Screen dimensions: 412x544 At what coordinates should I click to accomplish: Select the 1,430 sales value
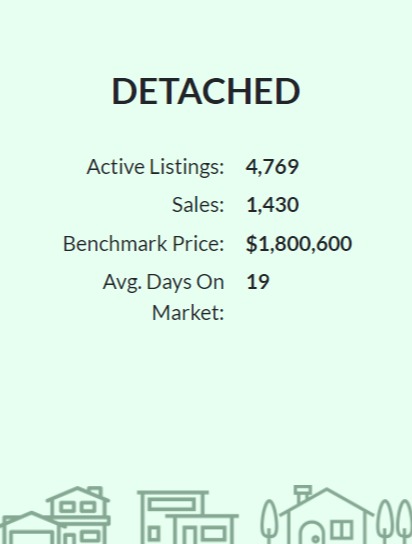point(272,205)
